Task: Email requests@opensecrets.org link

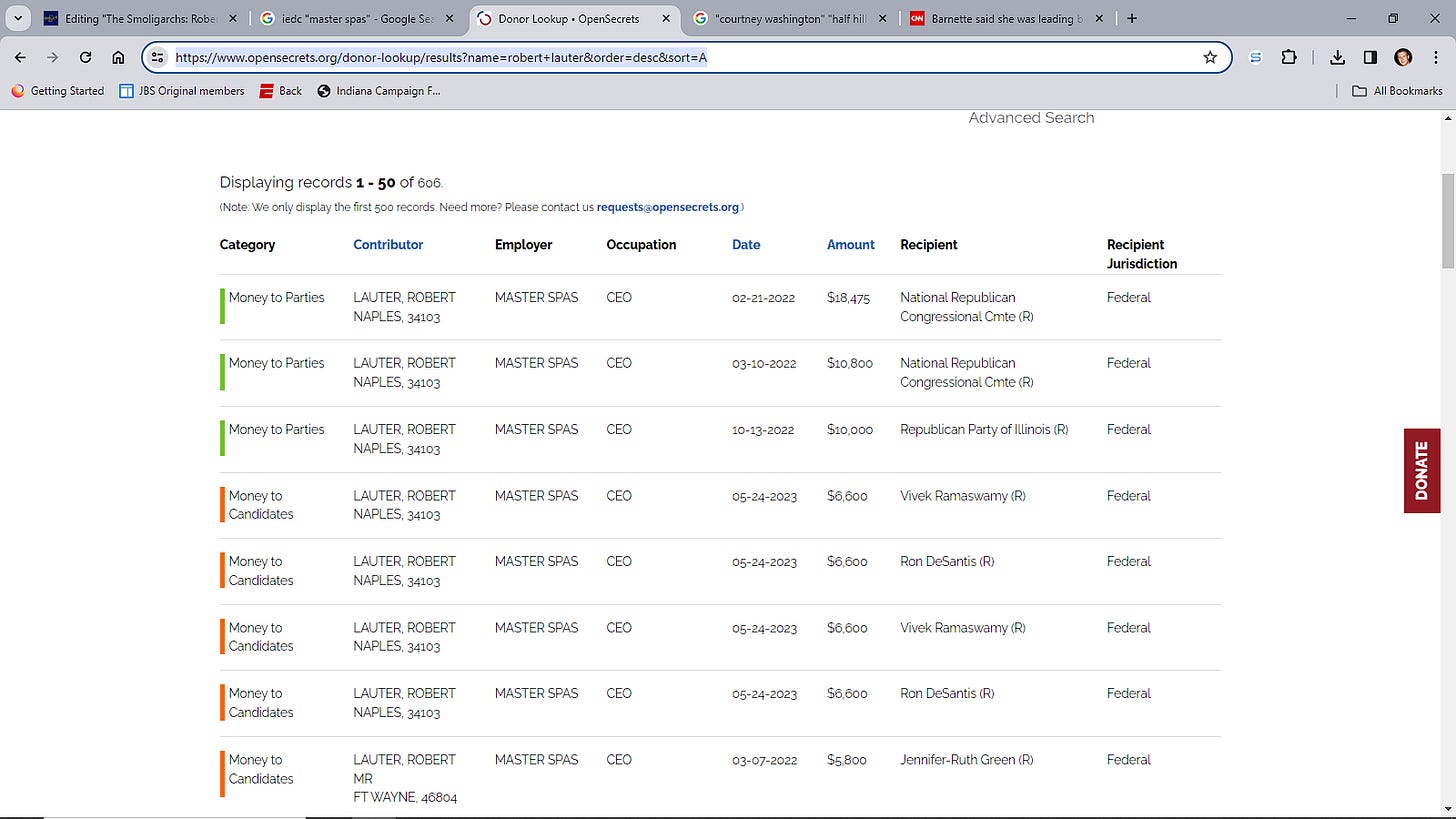Action: coord(668,207)
